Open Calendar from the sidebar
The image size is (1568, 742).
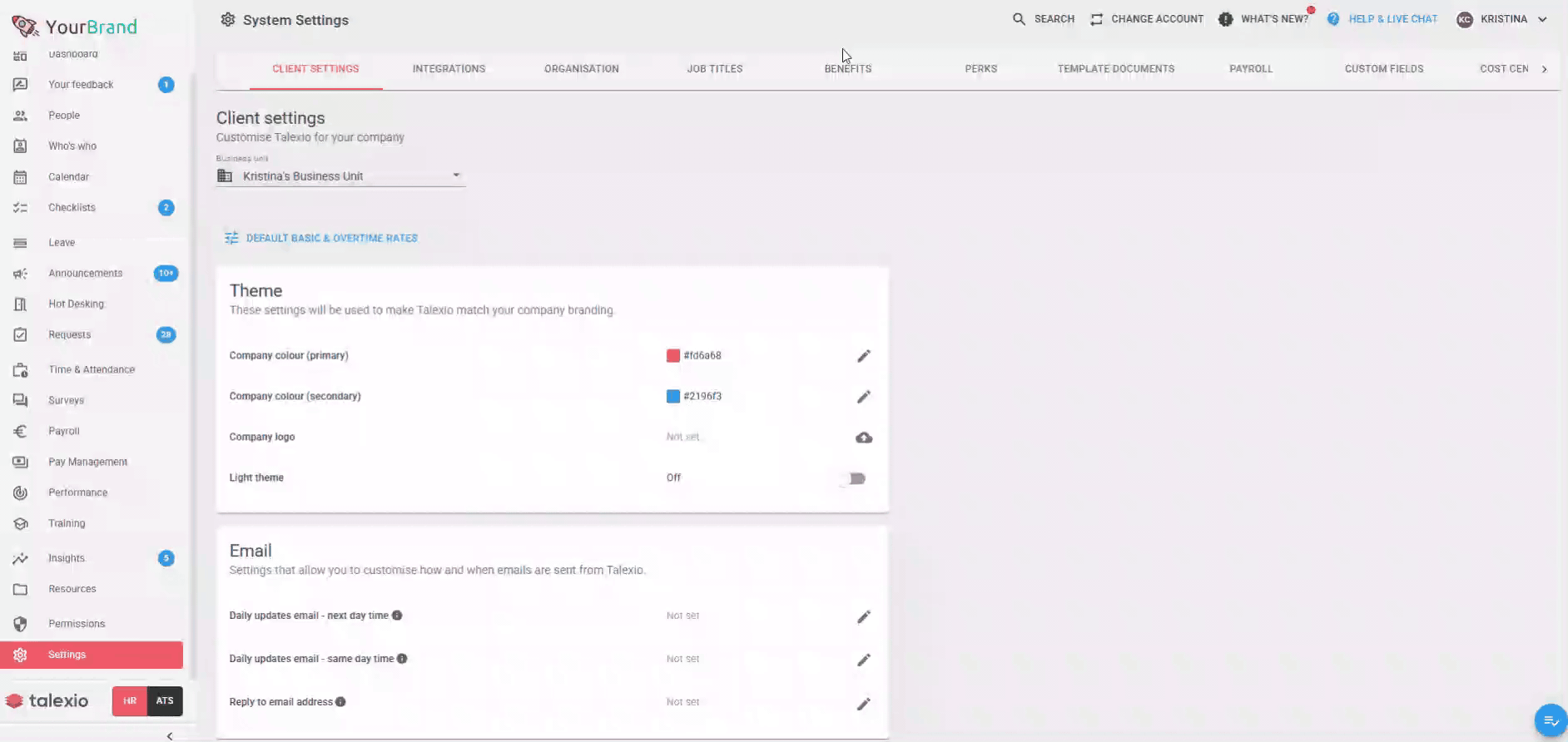point(68,177)
